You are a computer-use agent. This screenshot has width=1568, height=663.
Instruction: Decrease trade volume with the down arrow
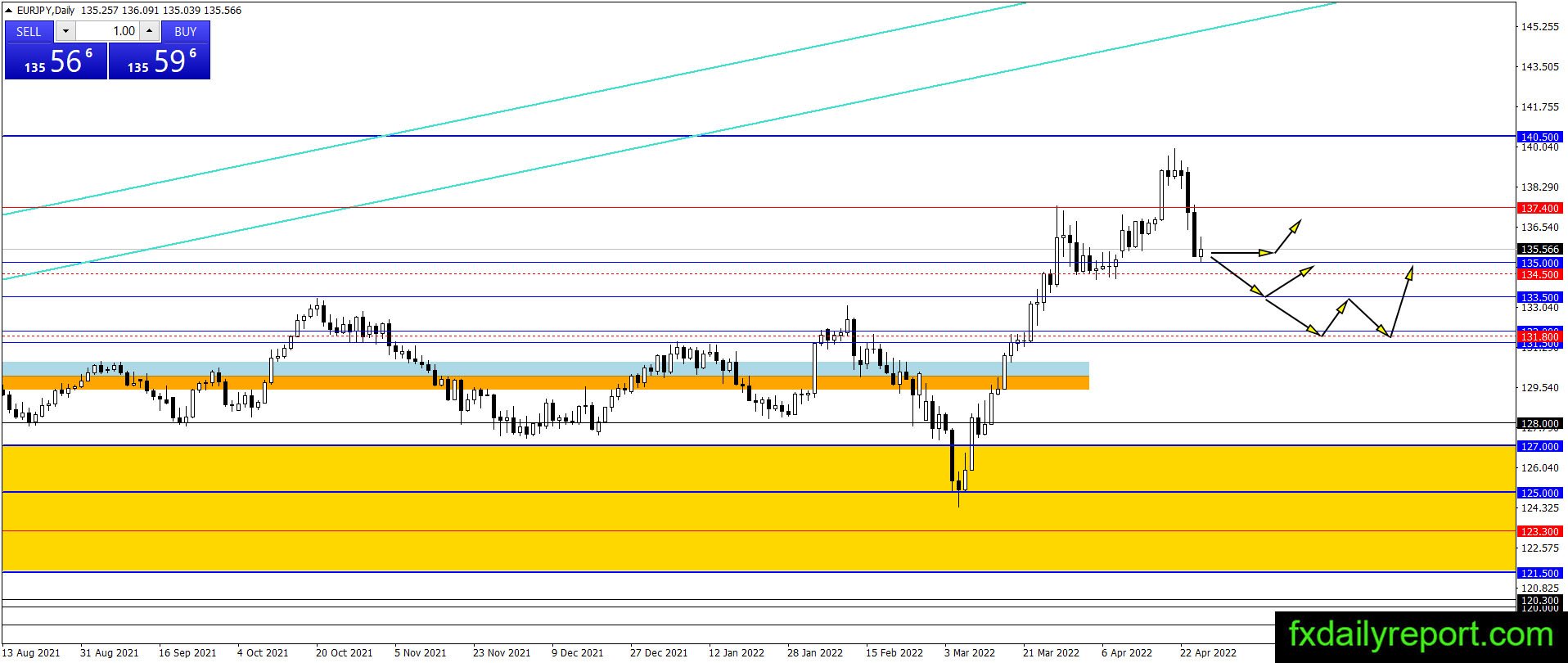(65, 31)
